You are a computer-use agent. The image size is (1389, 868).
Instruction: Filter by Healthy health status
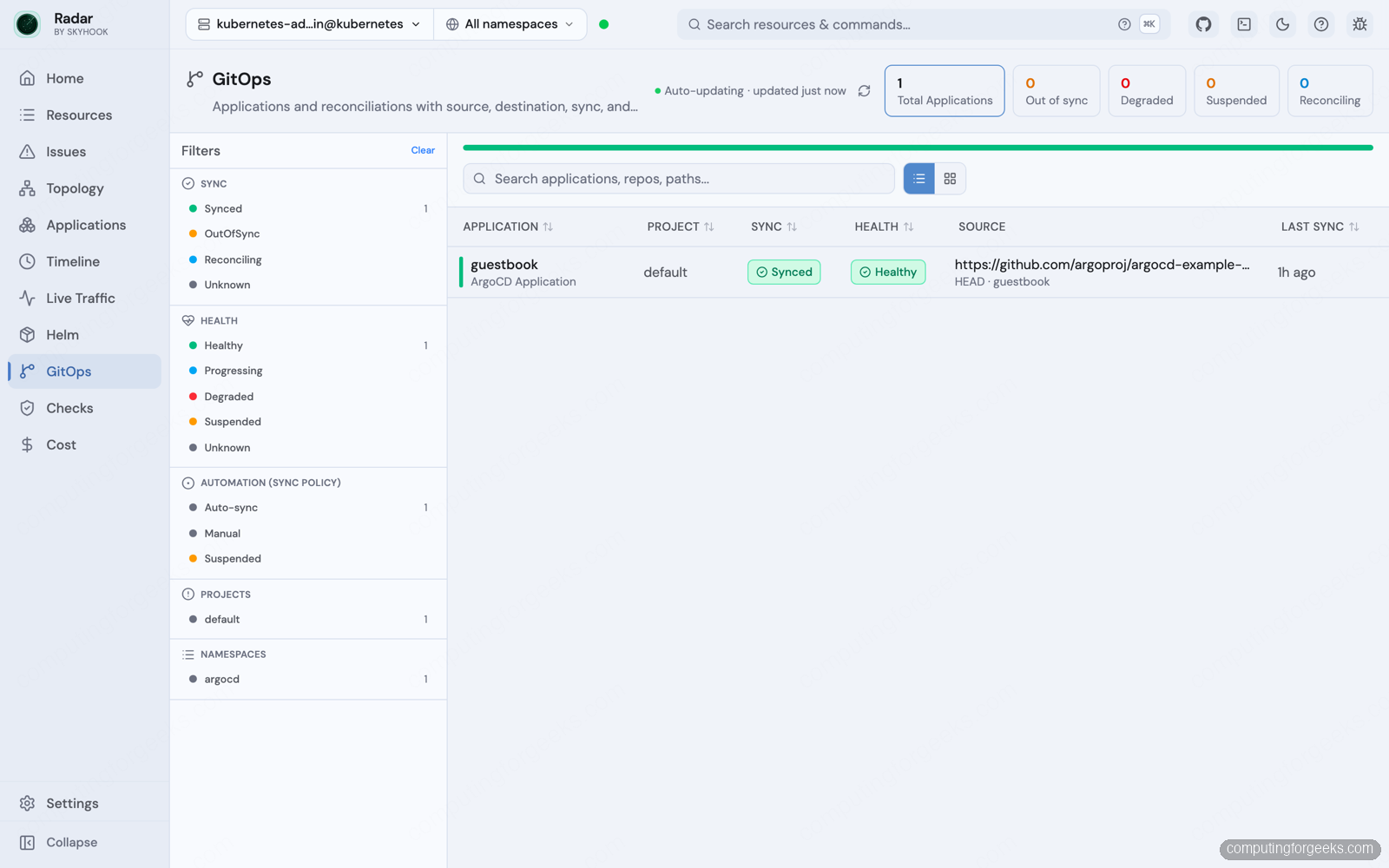[x=308, y=345]
